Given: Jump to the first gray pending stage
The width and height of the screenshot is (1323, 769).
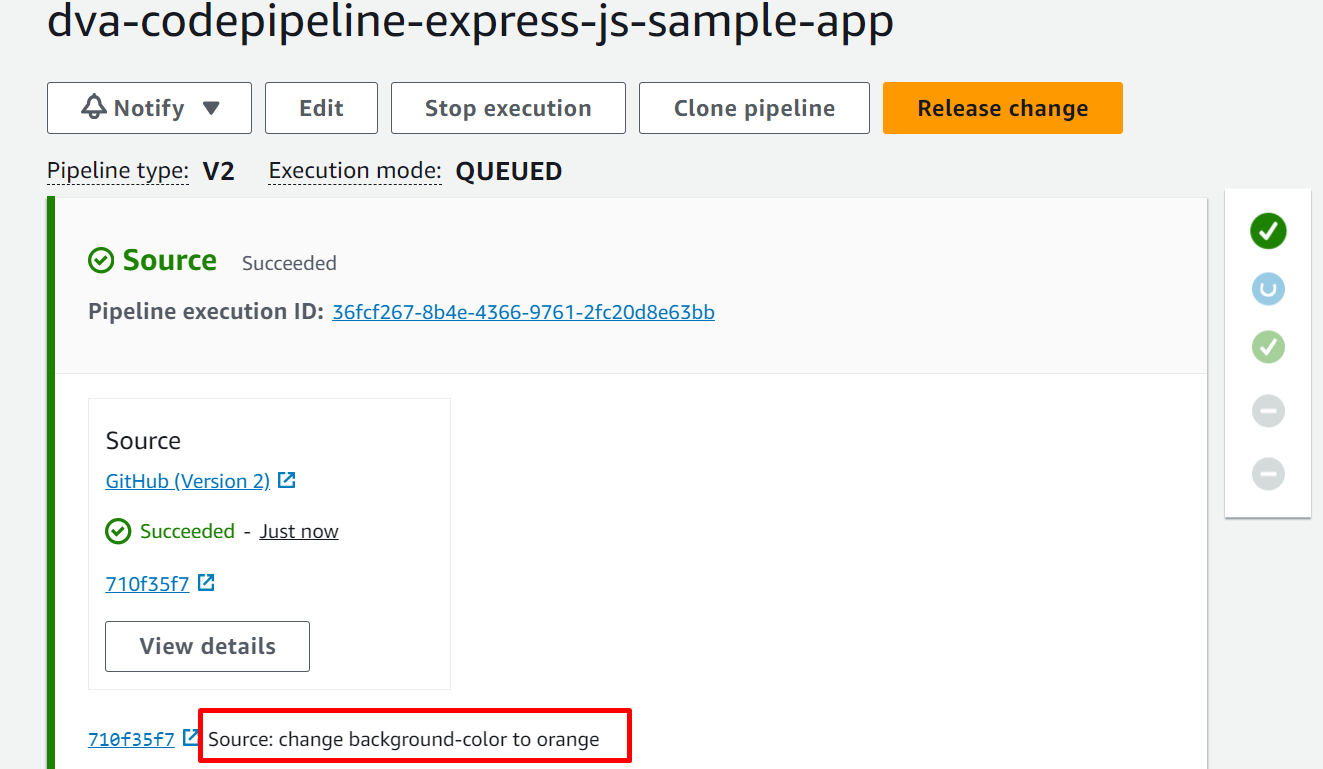Looking at the screenshot, I should pyautogui.click(x=1268, y=410).
